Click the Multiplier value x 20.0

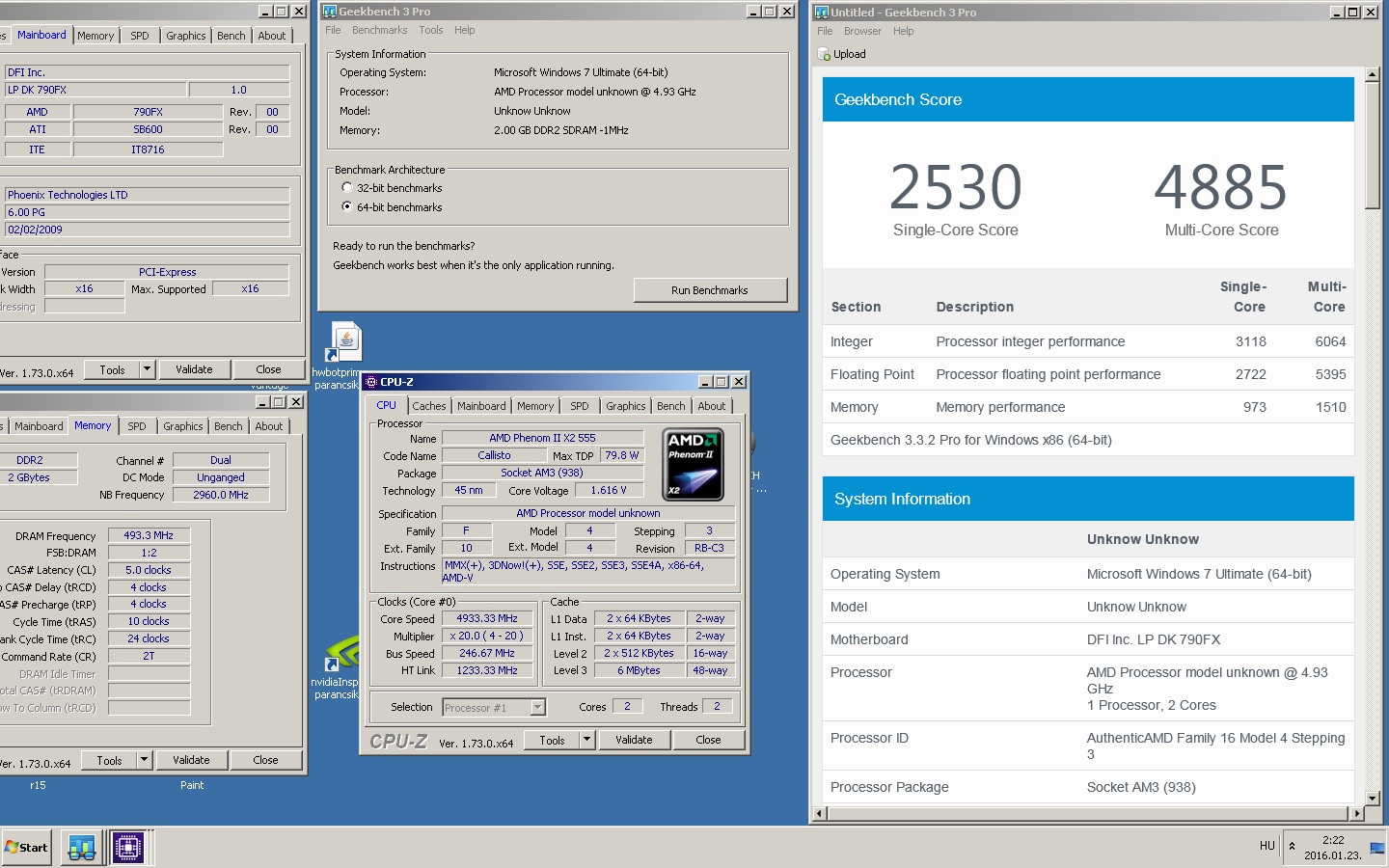click(487, 636)
